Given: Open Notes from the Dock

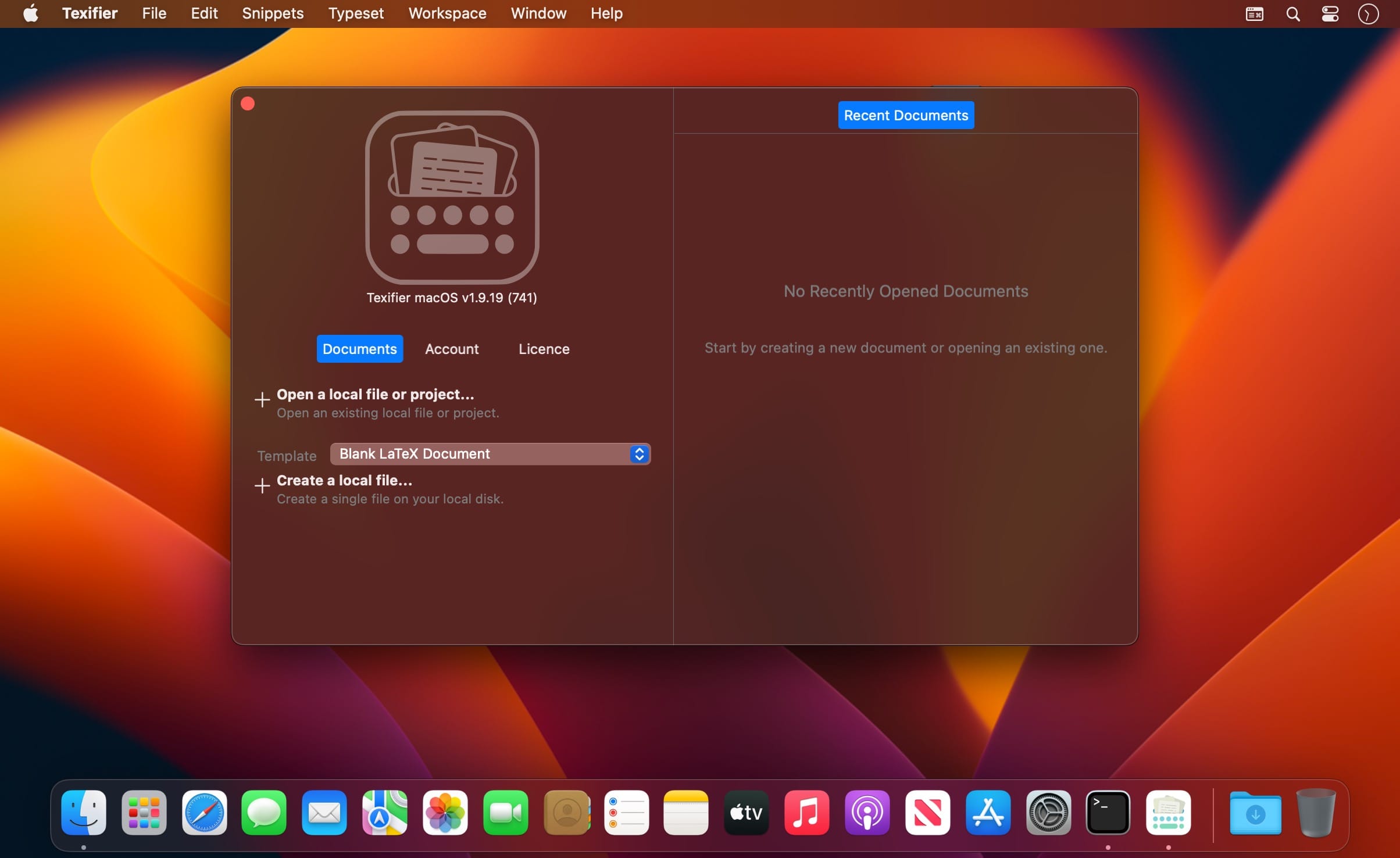Looking at the screenshot, I should 686,813.
